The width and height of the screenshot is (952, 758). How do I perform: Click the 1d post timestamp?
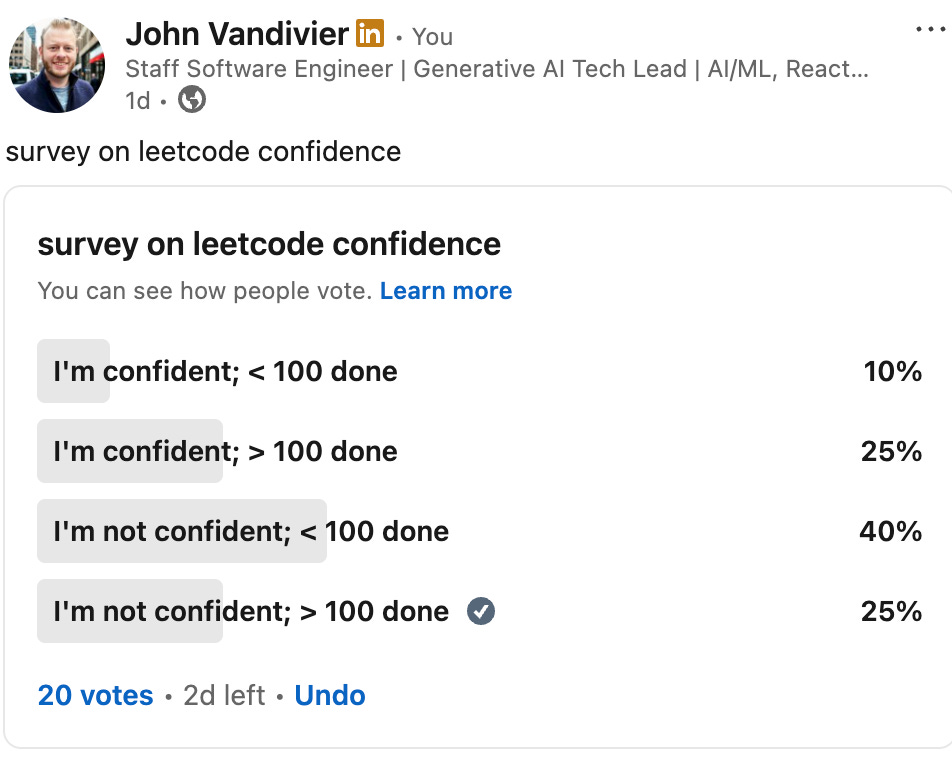[138, 101]
